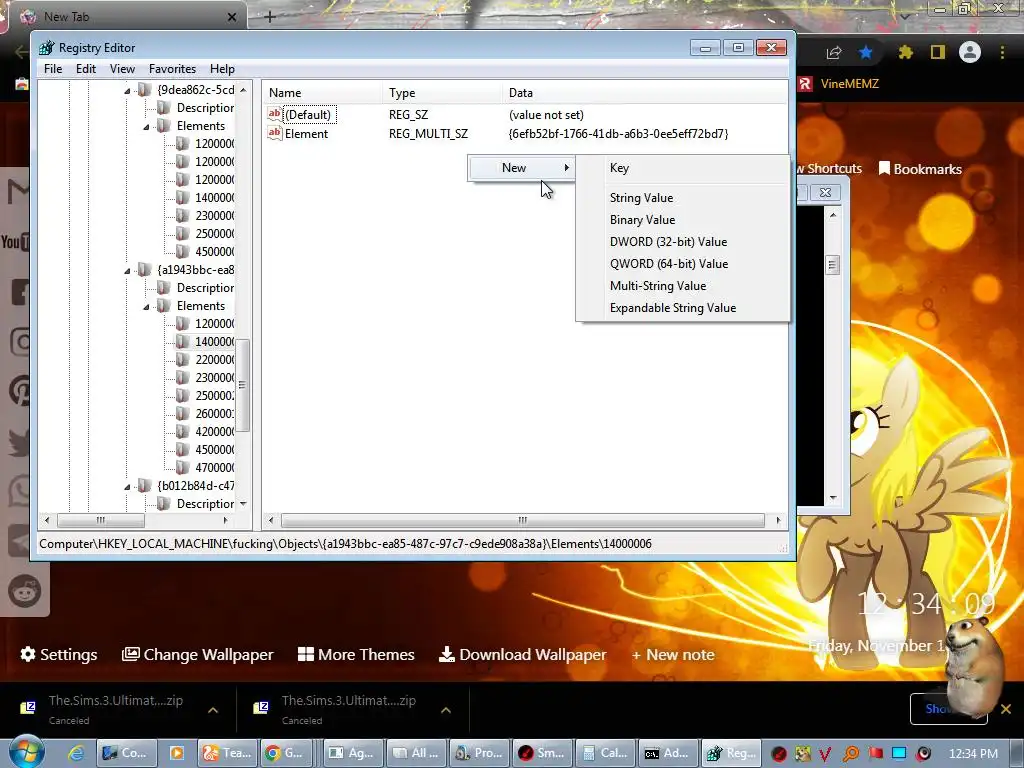Click the speaker tray icon

[x=923, y=754]
